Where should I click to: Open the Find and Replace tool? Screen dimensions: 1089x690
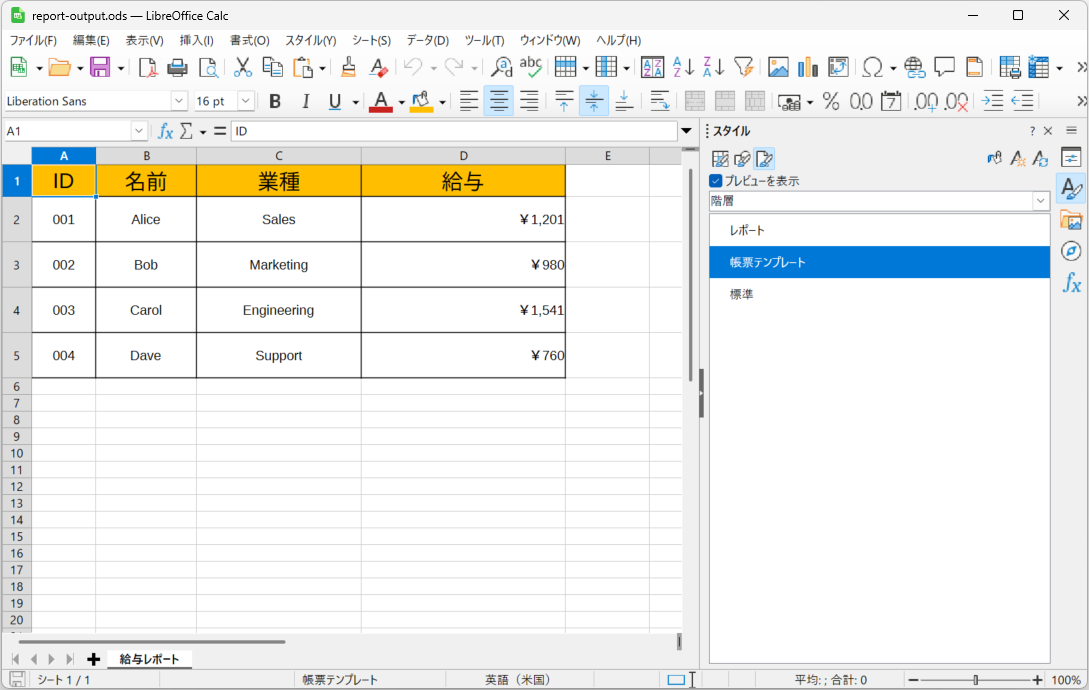click(501, 67)
